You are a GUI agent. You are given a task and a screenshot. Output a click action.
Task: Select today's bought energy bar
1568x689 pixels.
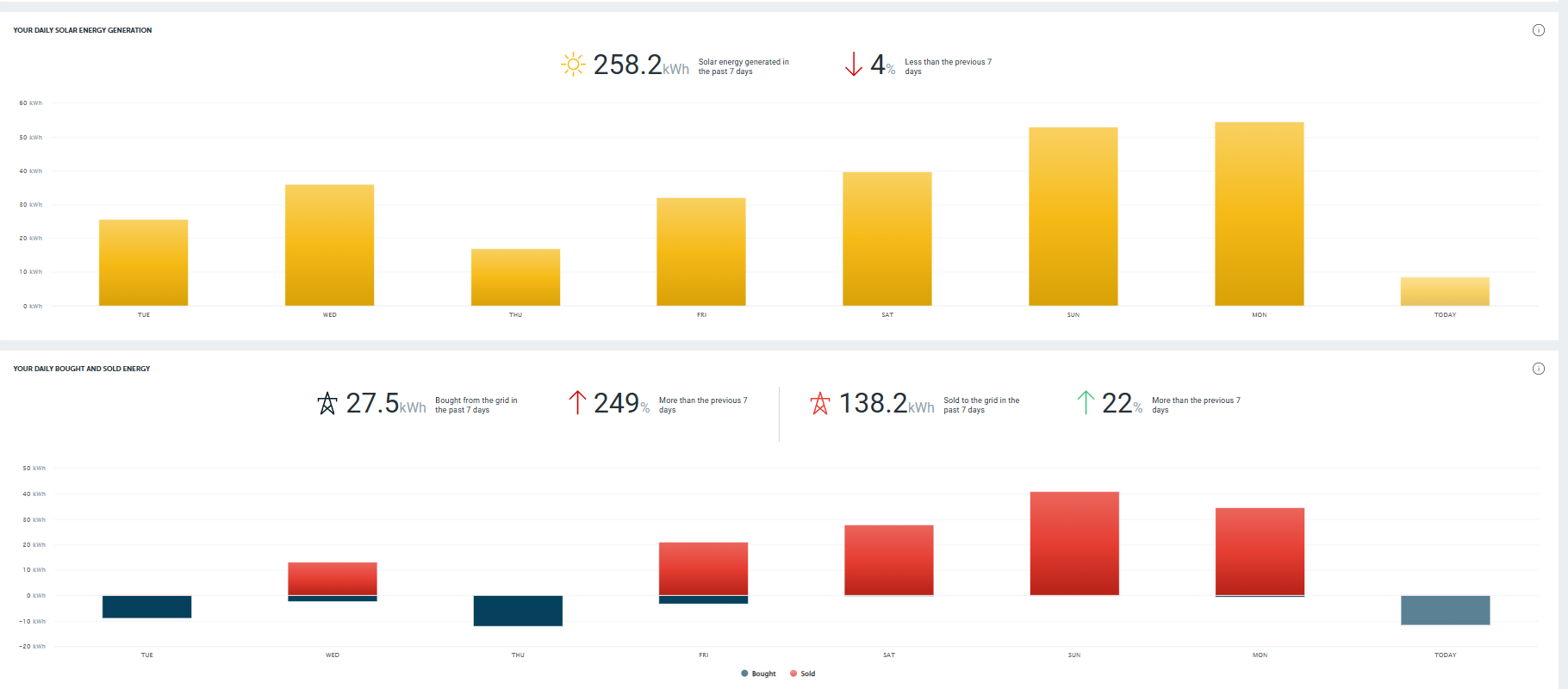coord(1445,610)
